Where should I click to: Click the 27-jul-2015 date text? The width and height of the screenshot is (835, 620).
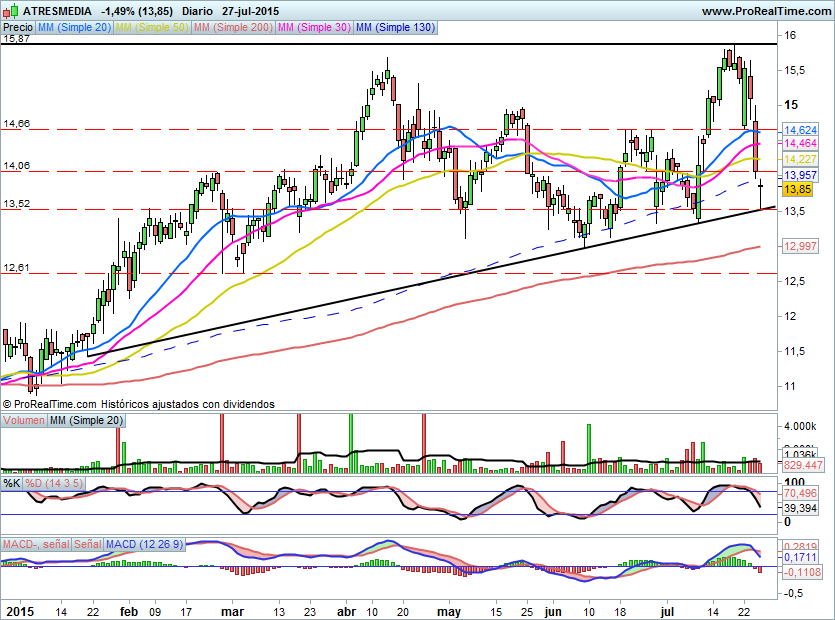[250, 11]
